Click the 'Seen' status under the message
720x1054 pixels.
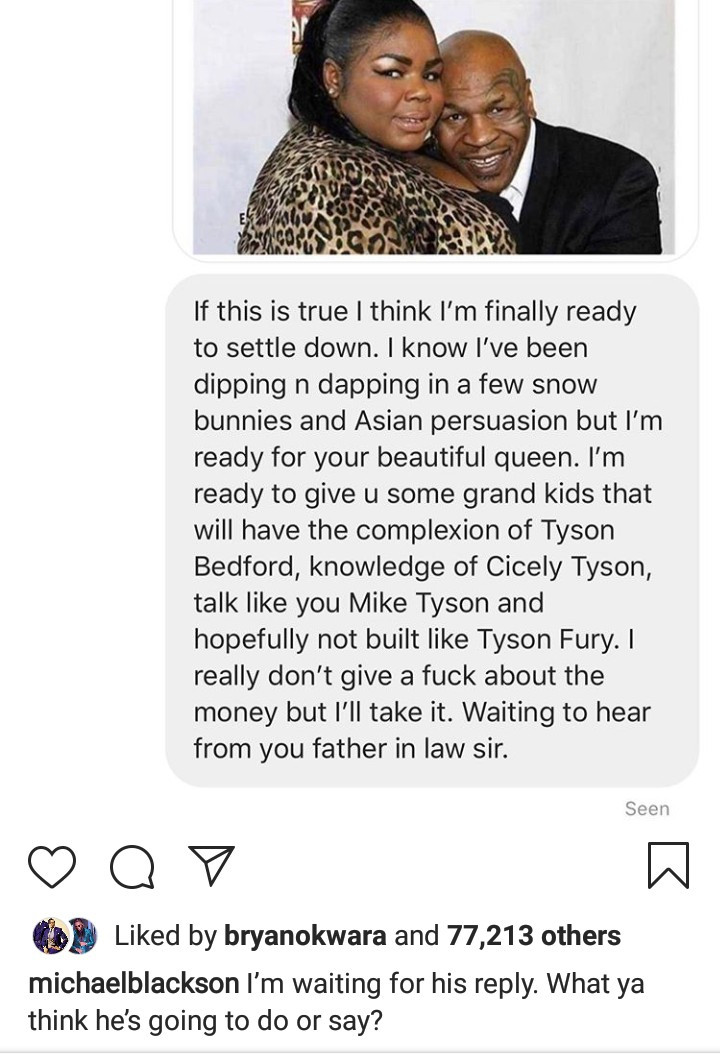pyautogui.click(x=647, y=809)
